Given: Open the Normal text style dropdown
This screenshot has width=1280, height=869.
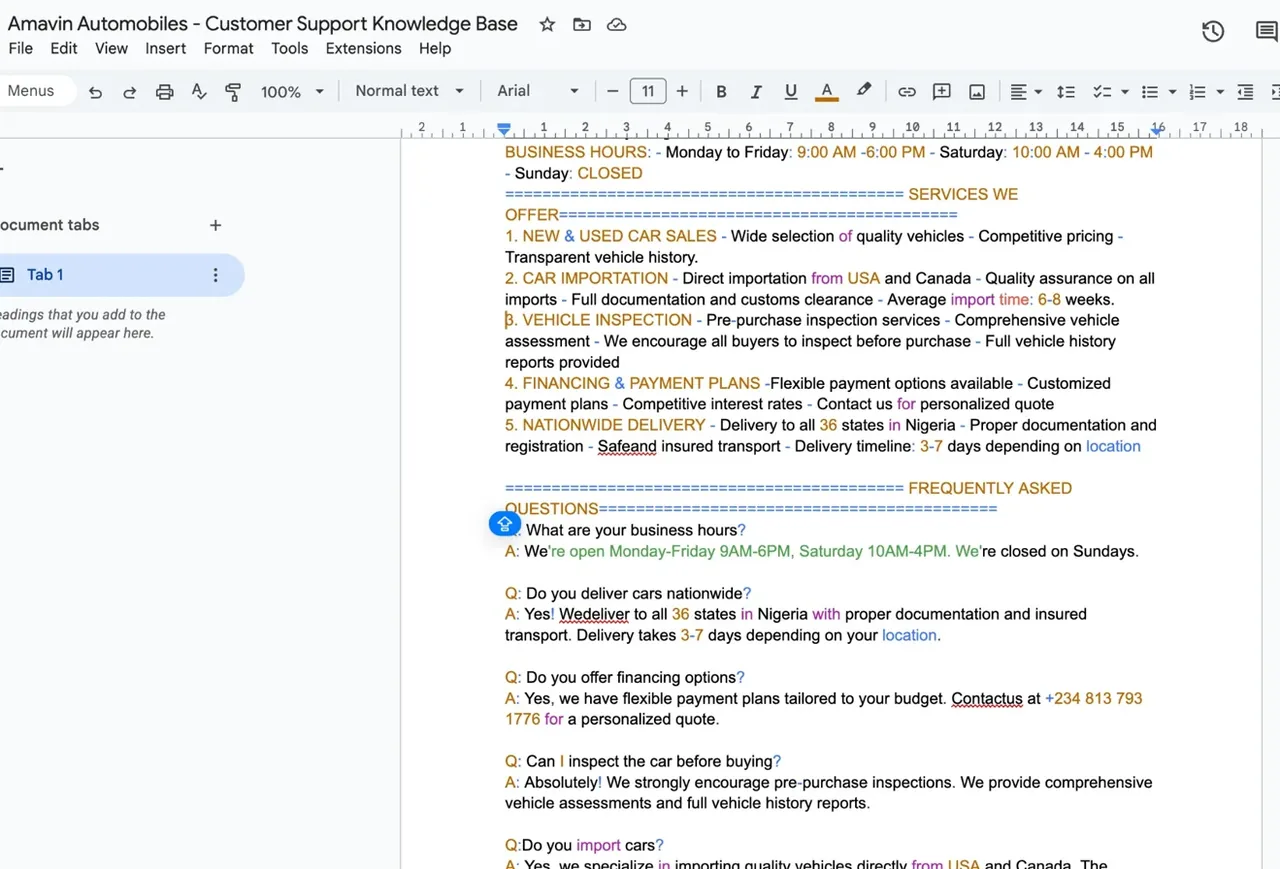Looking at the screenshot, I should pyautogui.click(x=410, y=91).
